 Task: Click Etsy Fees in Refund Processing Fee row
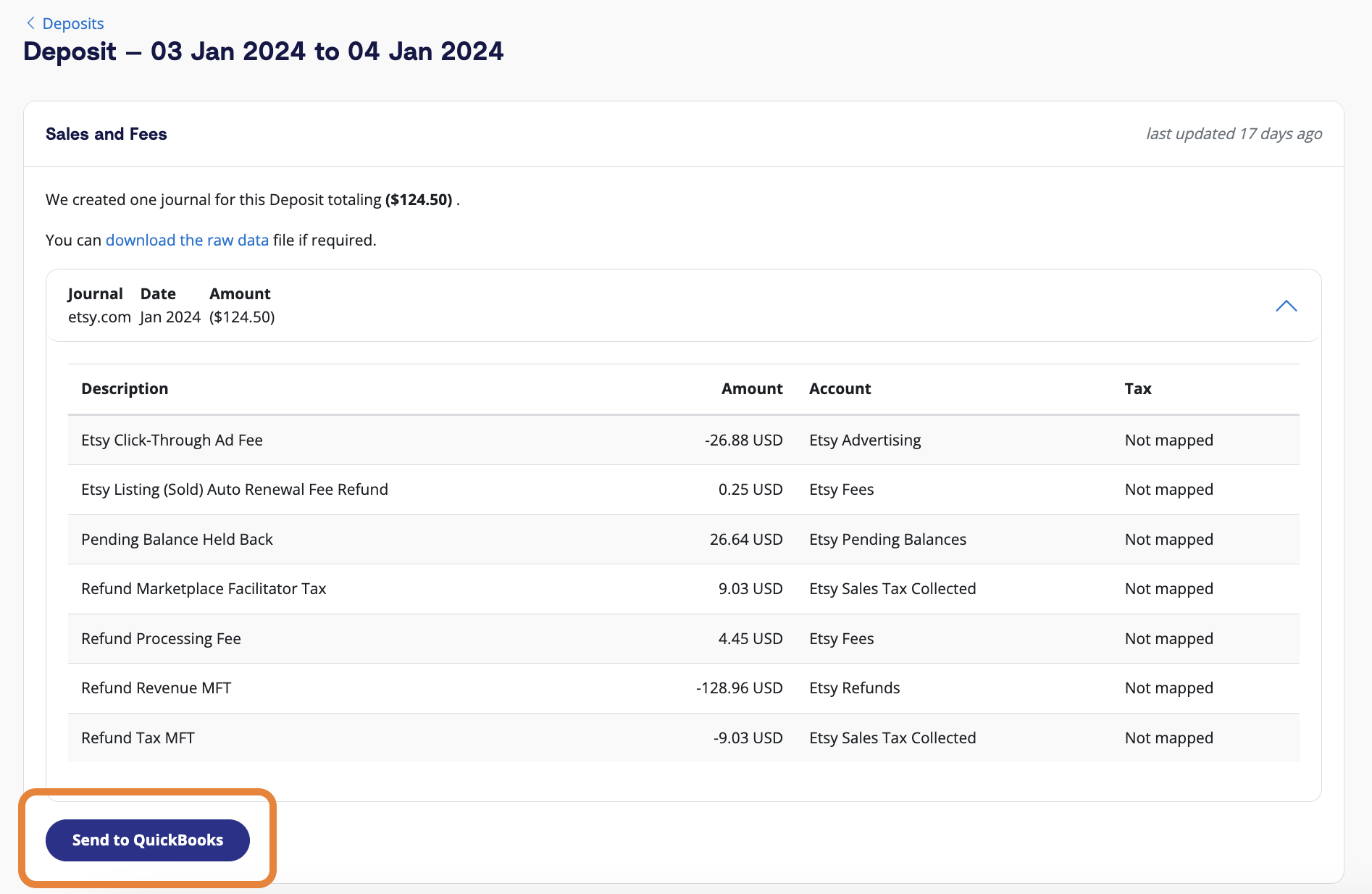(x=841, y=638)
